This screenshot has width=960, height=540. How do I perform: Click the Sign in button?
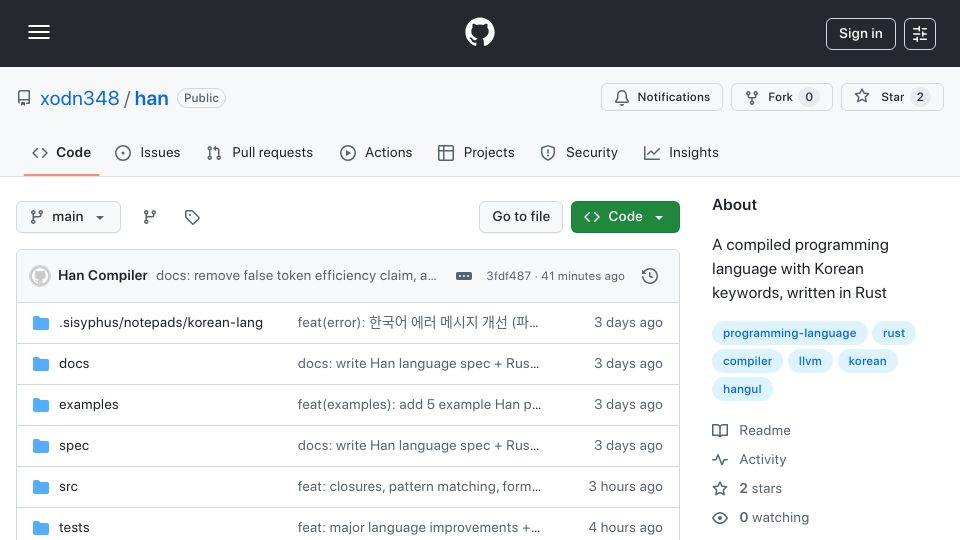pos(860,34)
